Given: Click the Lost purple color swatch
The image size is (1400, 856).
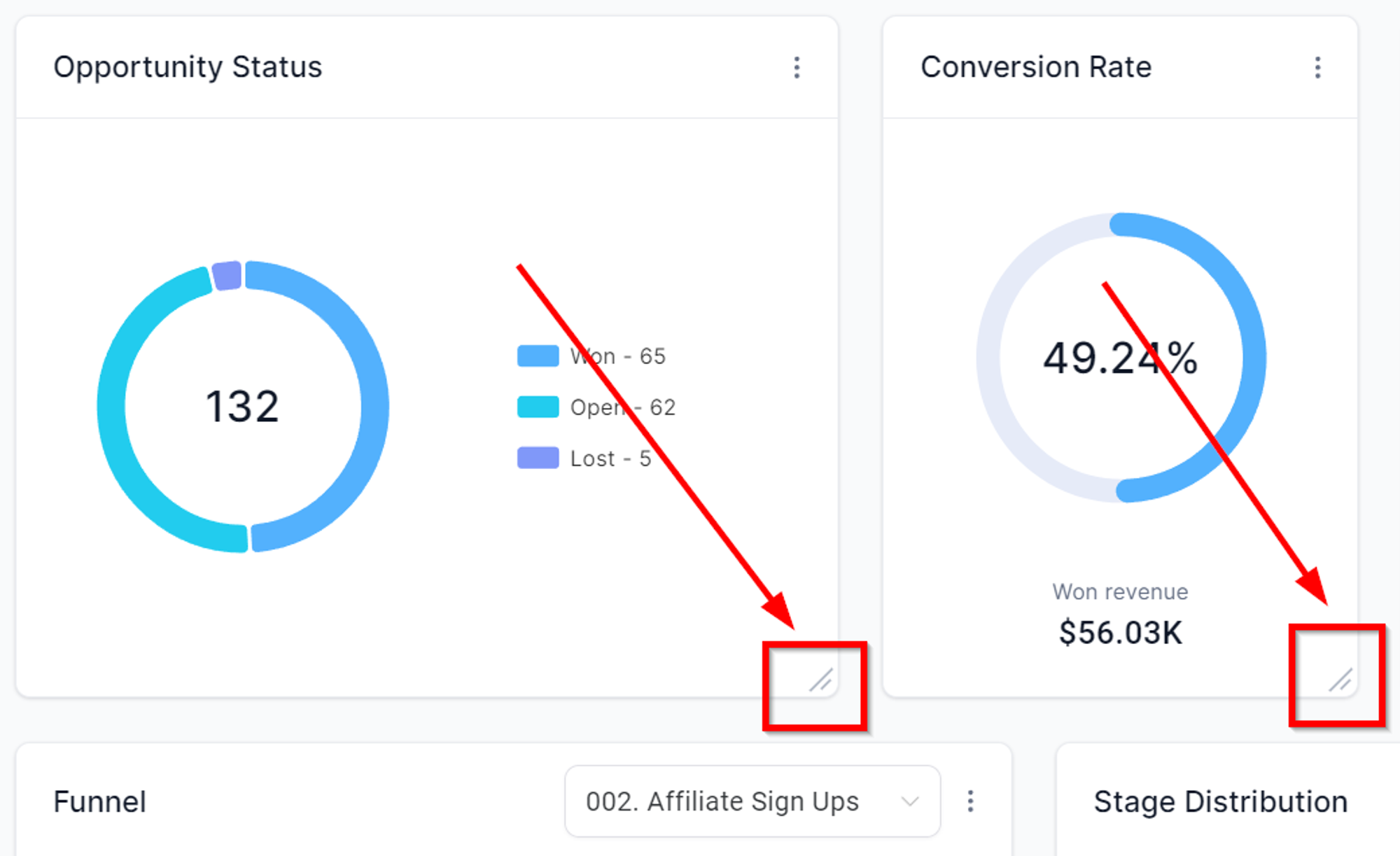Looking at the screenshot, I should pos(538,458).
